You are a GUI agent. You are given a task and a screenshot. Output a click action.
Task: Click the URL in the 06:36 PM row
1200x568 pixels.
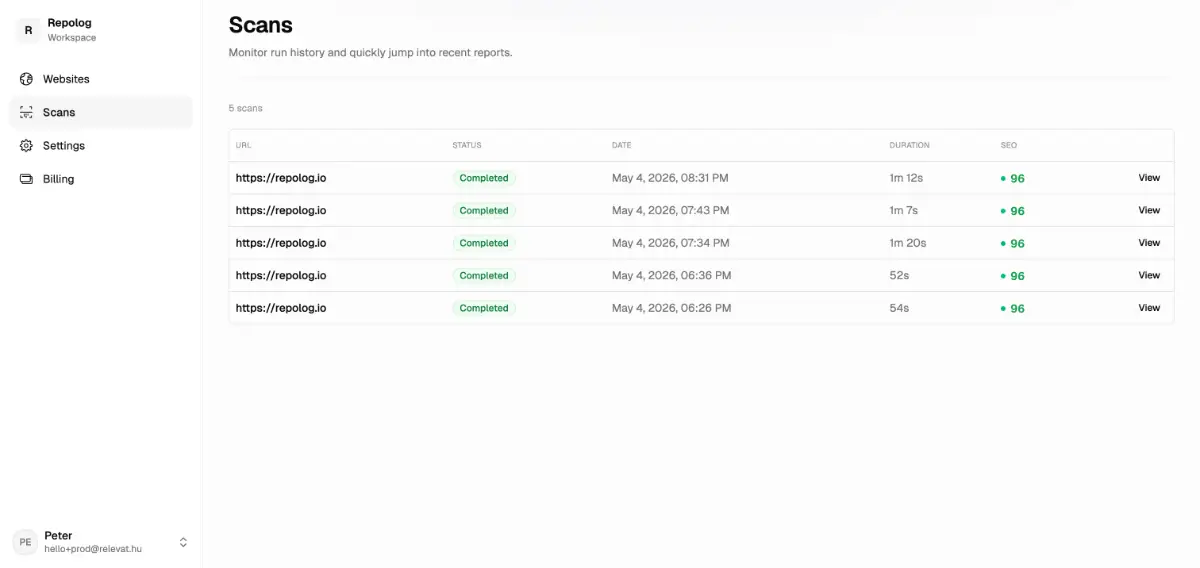point(281,275)
